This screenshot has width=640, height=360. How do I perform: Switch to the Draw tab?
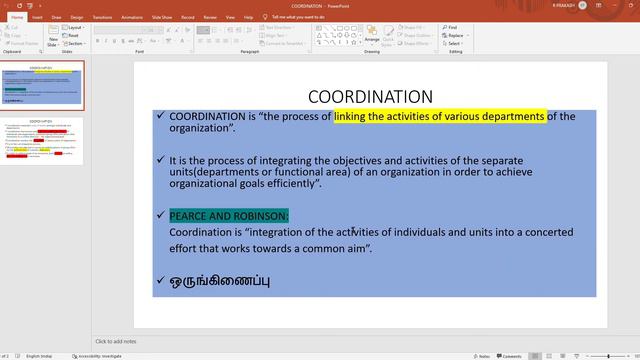click(56, 18)
